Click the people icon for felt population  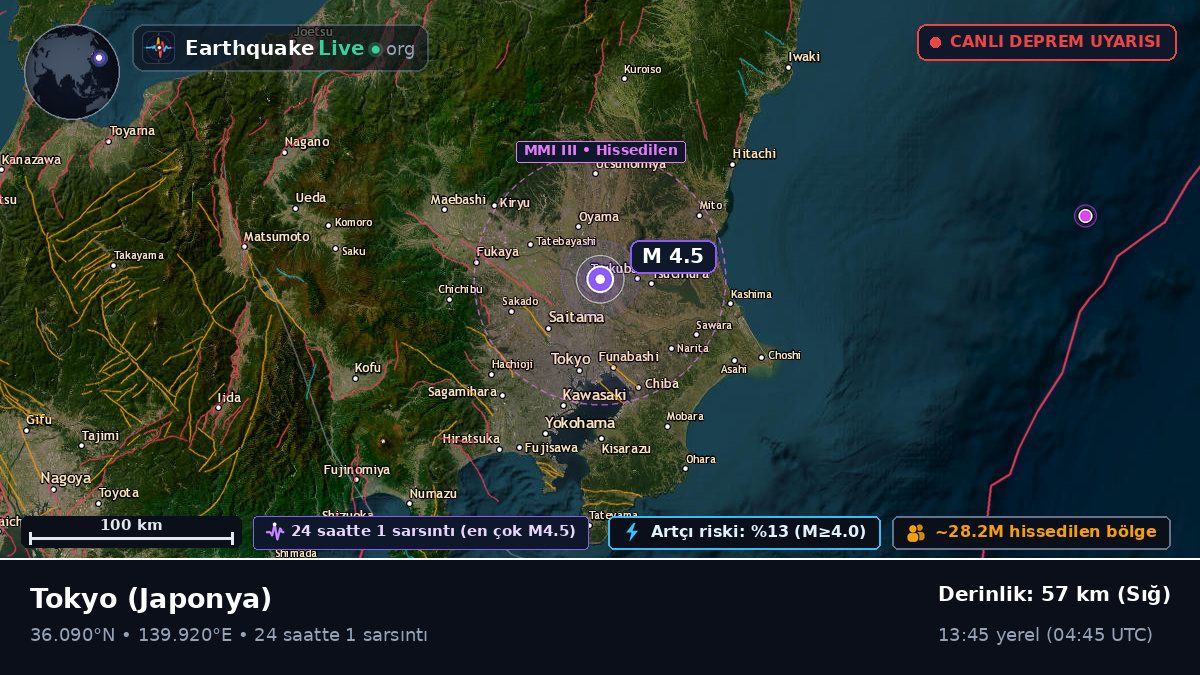(916, 533)
